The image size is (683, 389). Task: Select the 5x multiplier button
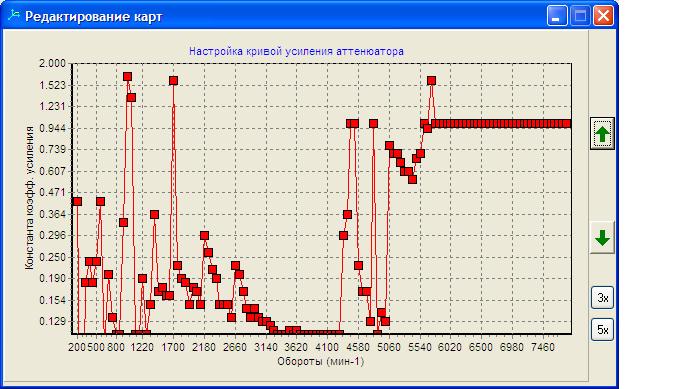point(602,330)
